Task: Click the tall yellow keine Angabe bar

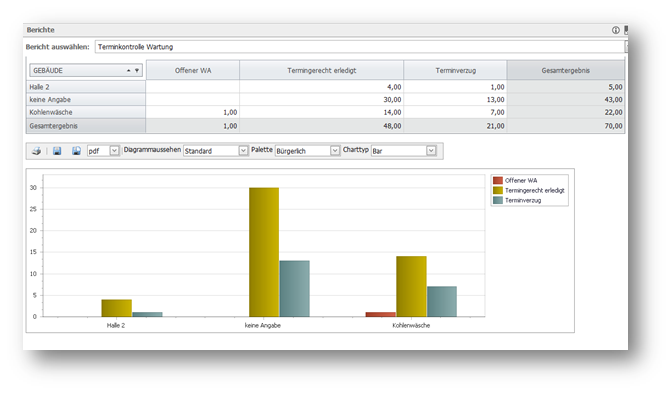Action: pos(264,252)
